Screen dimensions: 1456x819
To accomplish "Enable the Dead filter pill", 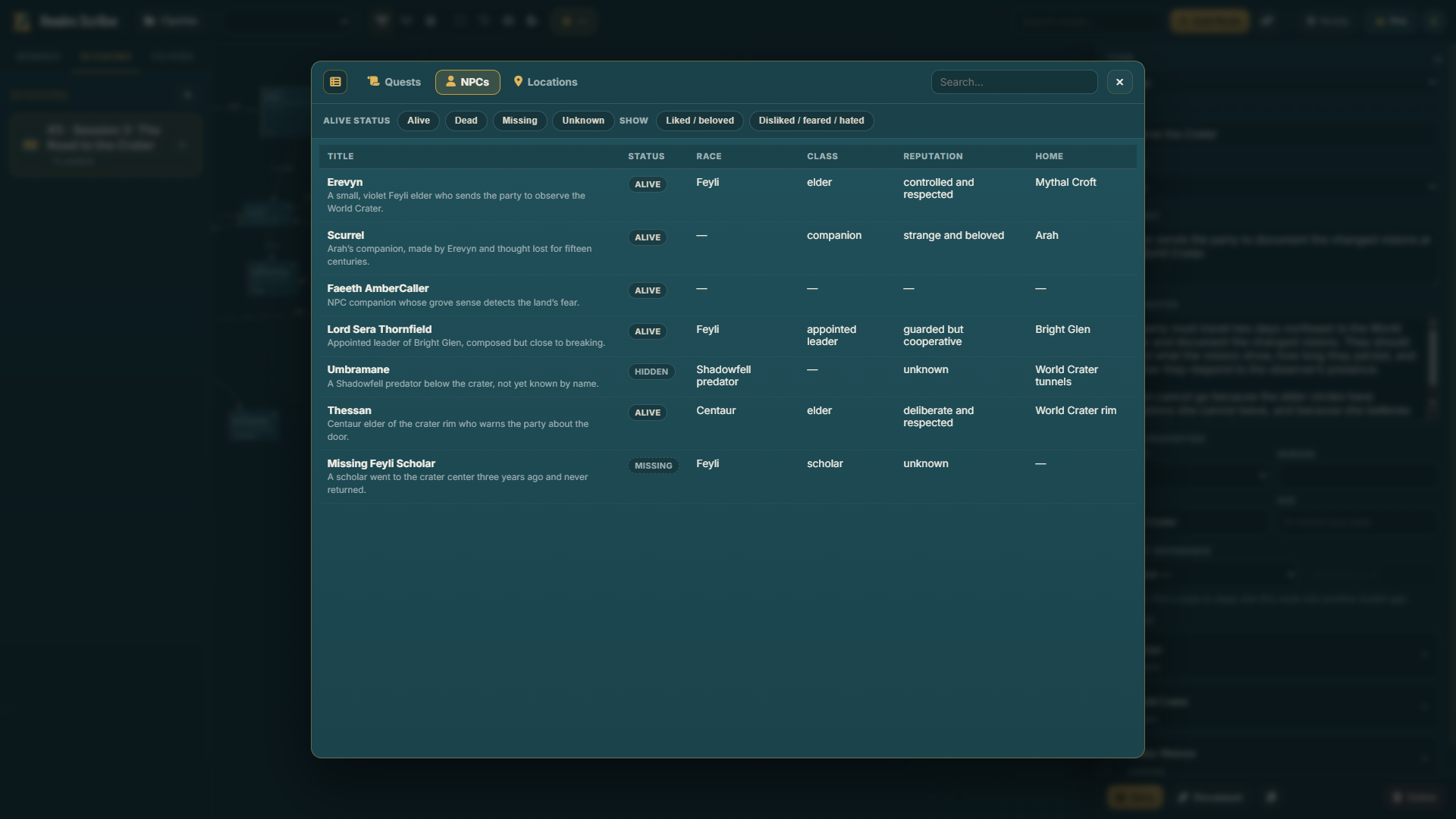I will (x=466, y=121).
